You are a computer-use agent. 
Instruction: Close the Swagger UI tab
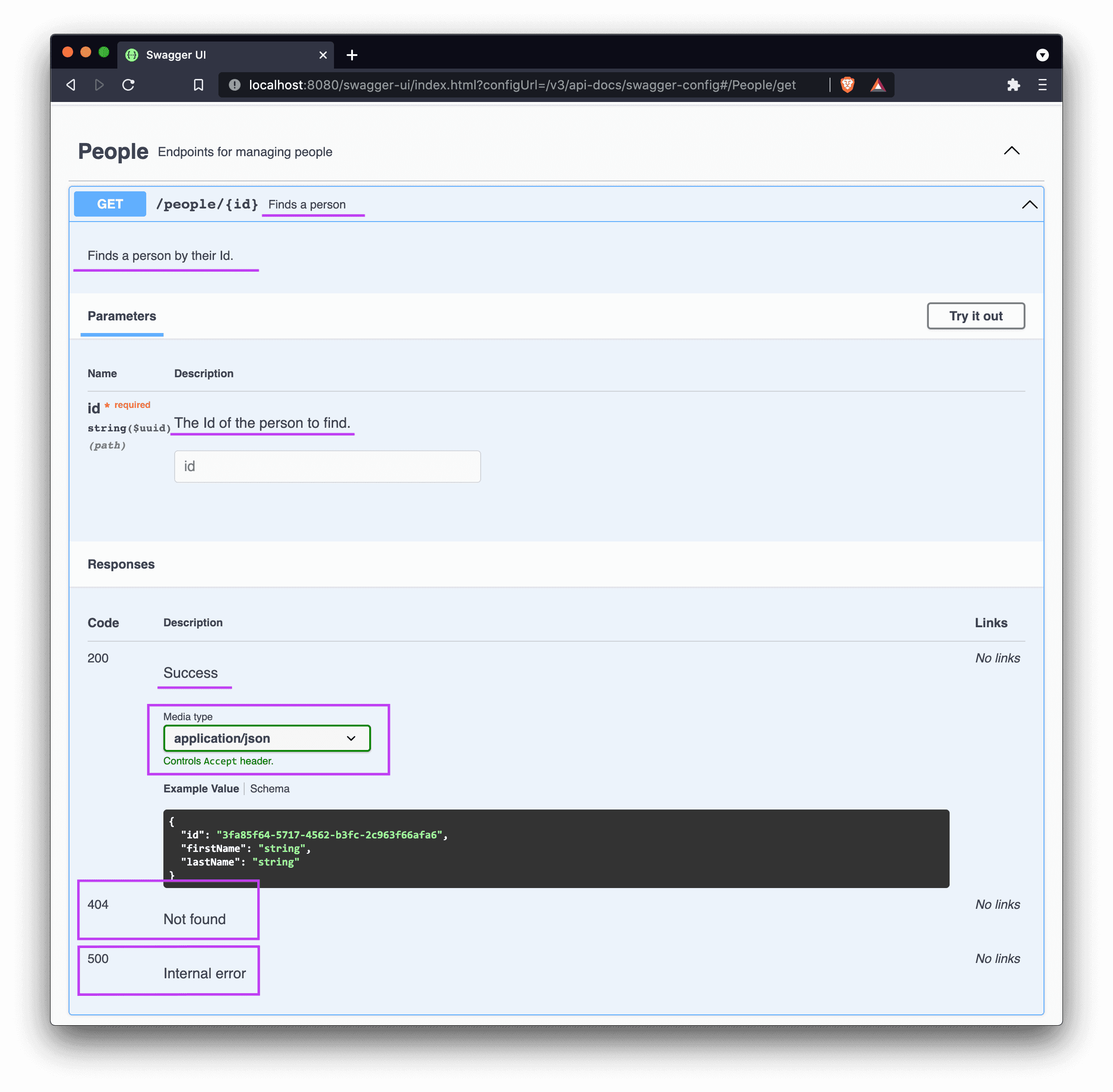click(323, 55)
